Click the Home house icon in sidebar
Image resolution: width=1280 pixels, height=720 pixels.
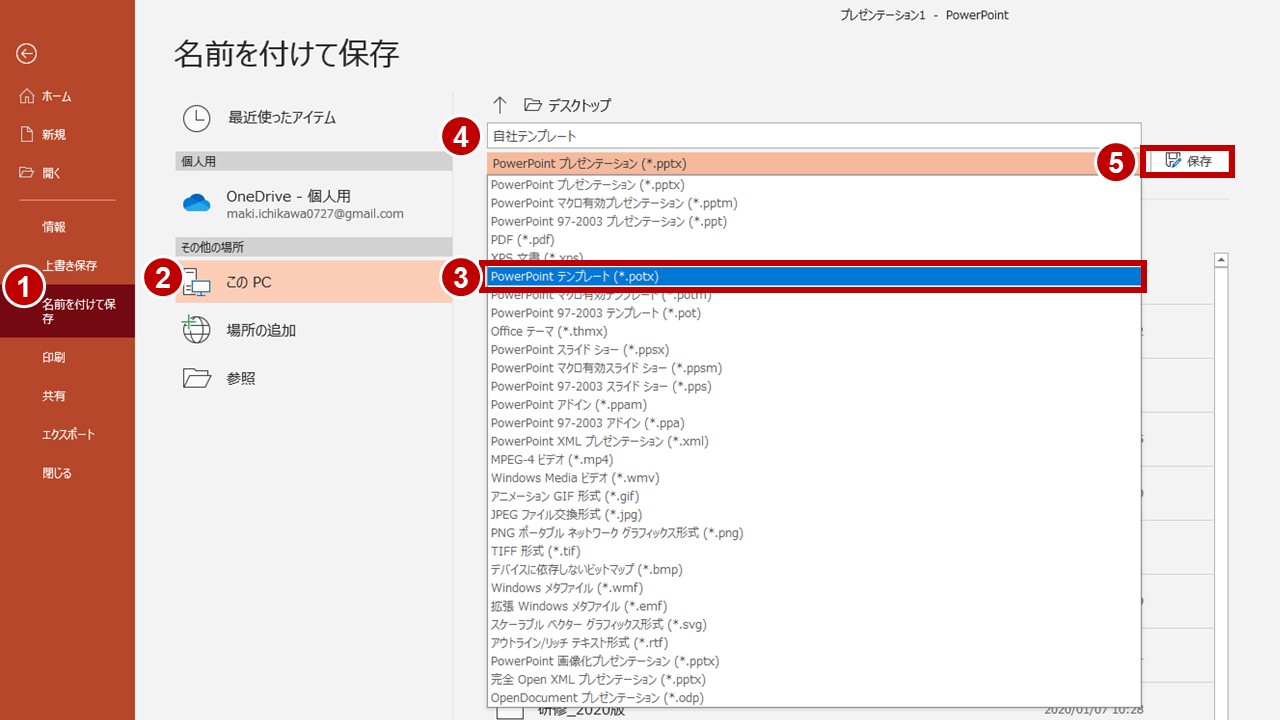pyautogui.click(x=28, y=96)
